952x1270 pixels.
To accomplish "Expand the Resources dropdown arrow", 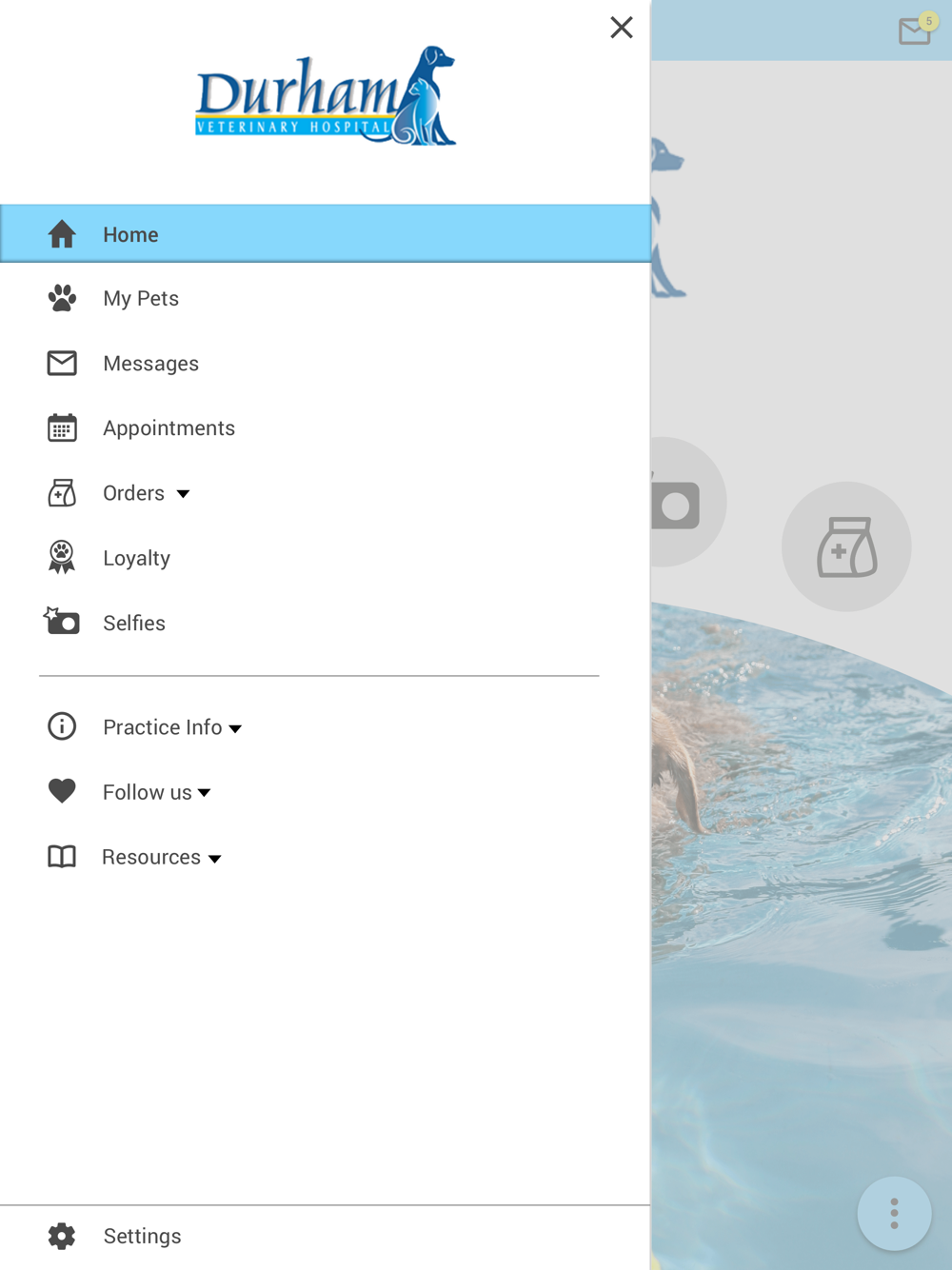I will [x=215, y=859].
